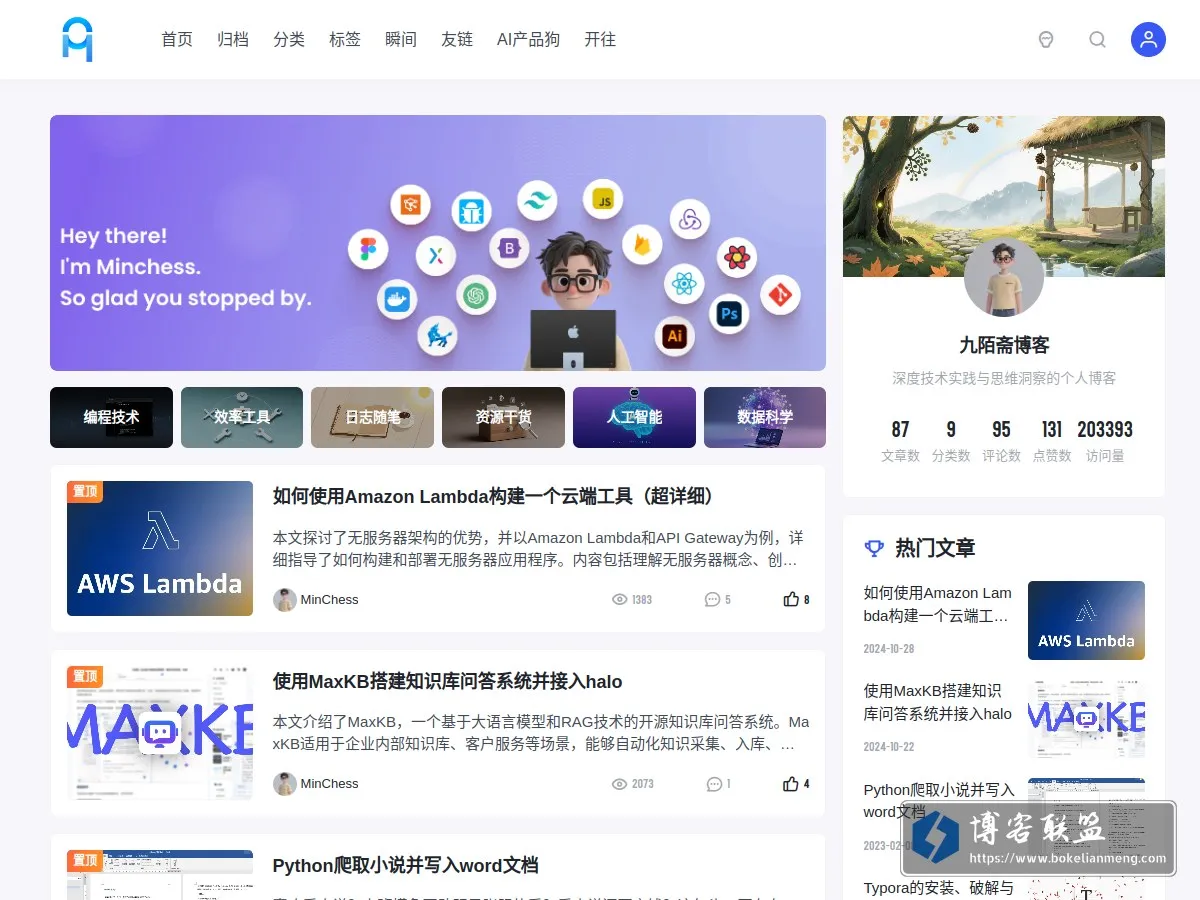
Task: Click the 95 评论数 statistic
Action: click(1001, 441)
